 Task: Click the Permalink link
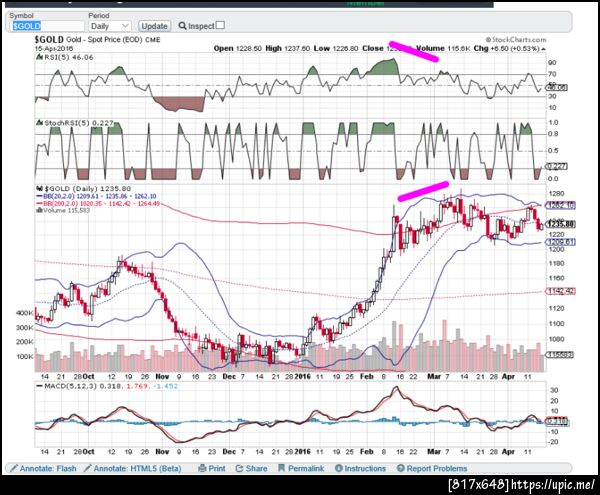pyautogui.click(x=306, y=468)
